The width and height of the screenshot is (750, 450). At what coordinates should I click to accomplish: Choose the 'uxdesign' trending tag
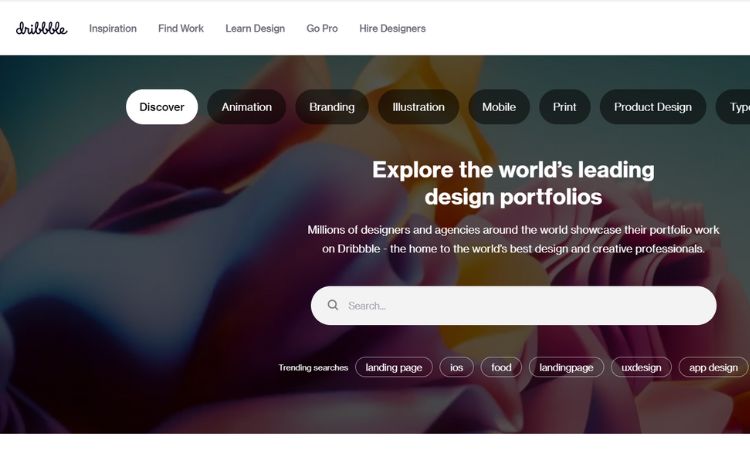click(641, 367)
